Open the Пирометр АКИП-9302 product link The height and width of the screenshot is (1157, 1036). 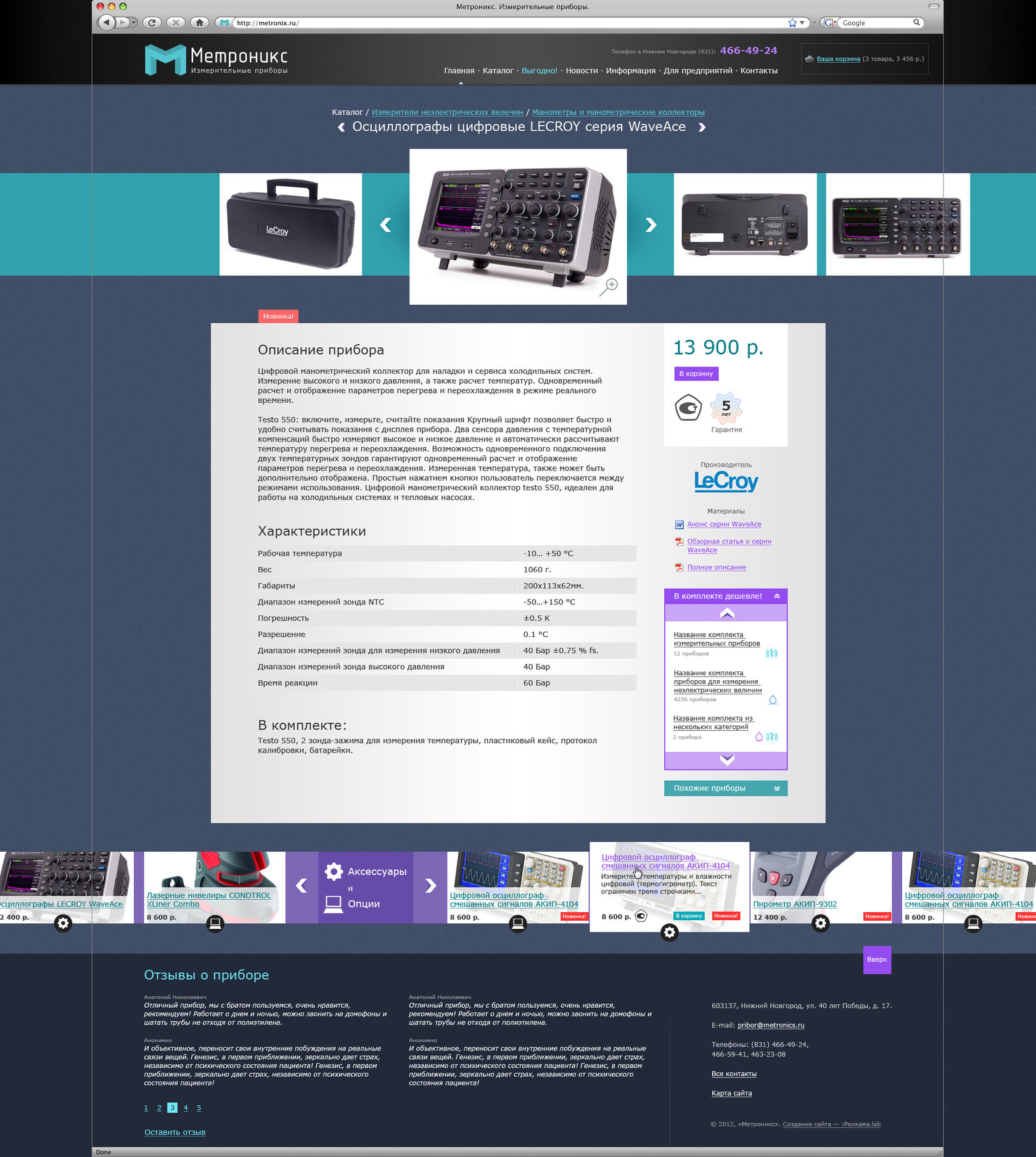click(x=795, y=904)
